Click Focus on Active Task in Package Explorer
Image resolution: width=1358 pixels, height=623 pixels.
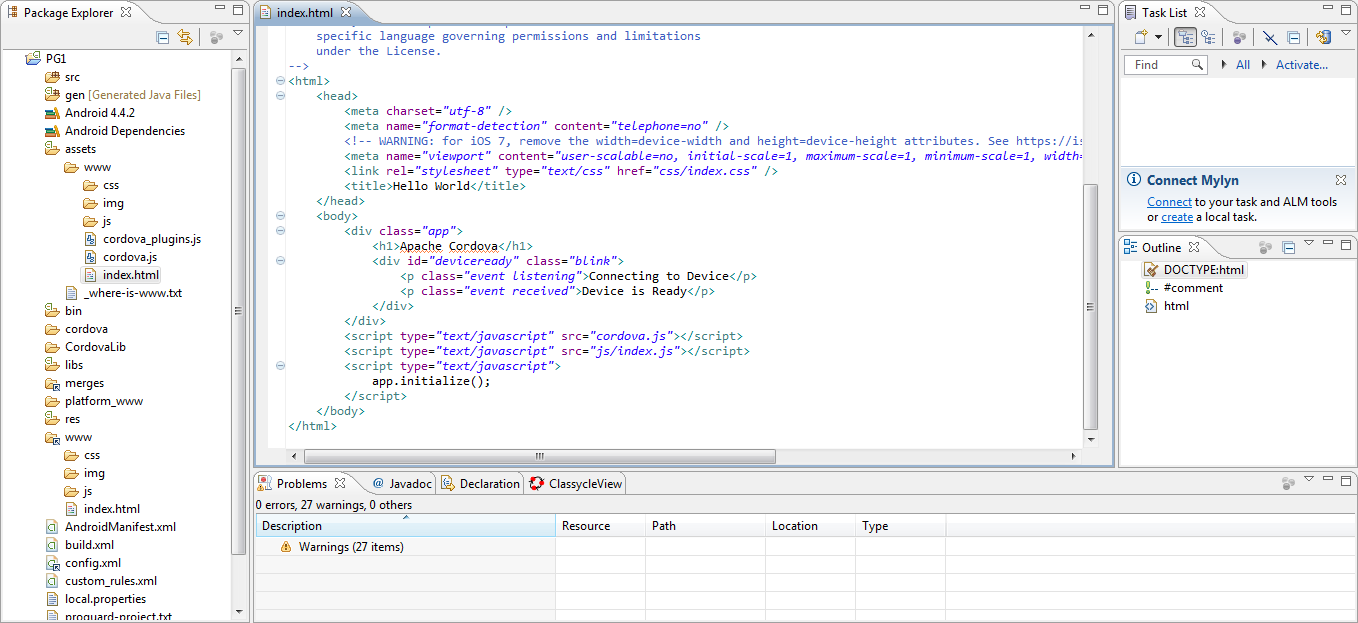216,37
